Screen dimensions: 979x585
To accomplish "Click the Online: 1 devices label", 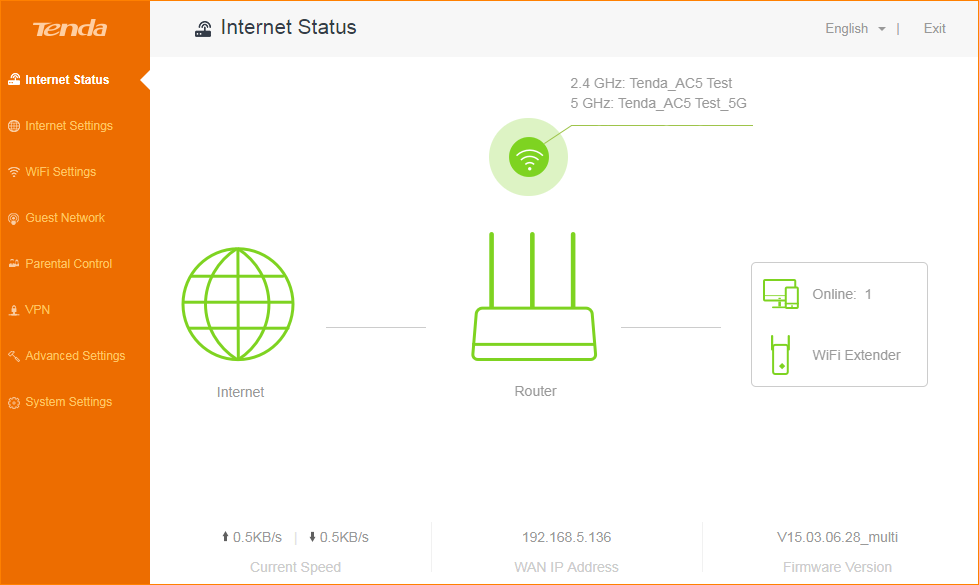I will (842, 294).
